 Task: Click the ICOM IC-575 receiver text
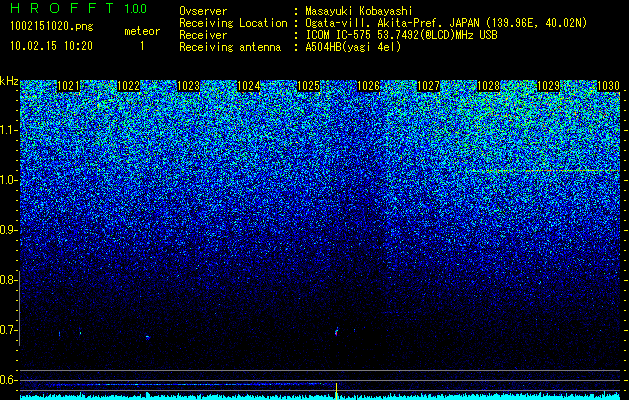pos(401,35)
